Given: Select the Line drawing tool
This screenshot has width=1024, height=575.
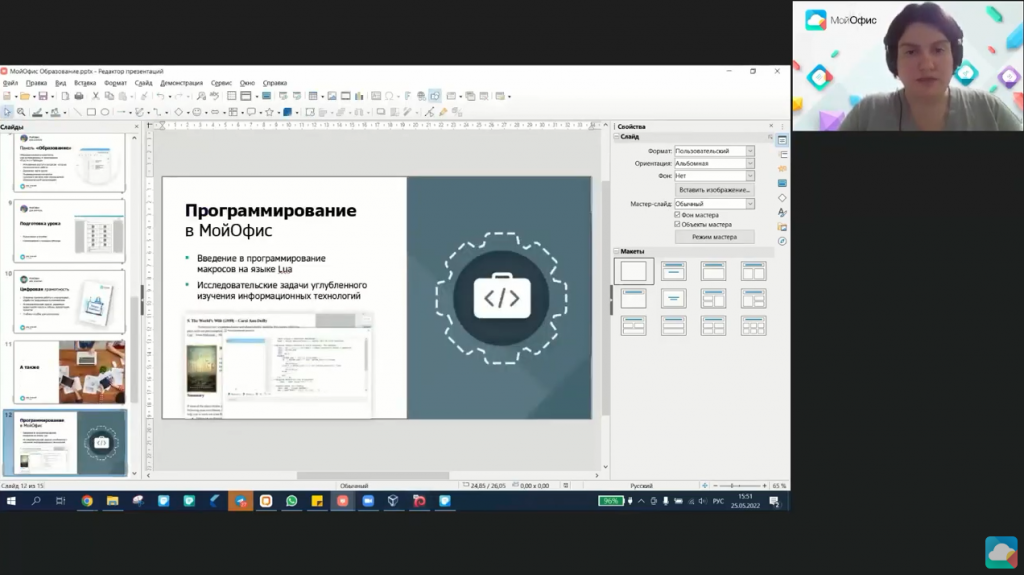Looking at the screenshot, I should coord(77,112).
